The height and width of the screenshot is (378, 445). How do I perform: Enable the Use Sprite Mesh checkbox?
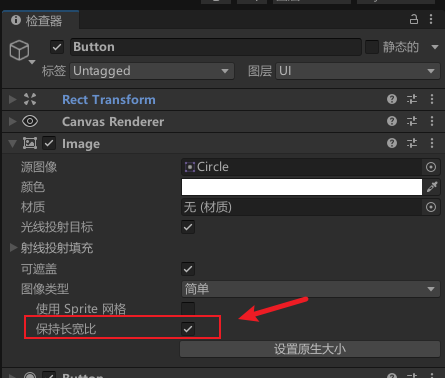pos(188,309)
